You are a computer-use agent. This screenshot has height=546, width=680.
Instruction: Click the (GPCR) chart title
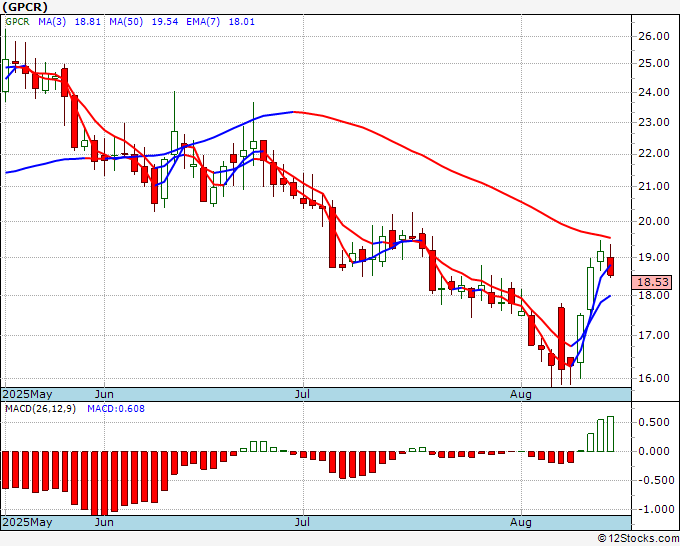tap(25, 7)
